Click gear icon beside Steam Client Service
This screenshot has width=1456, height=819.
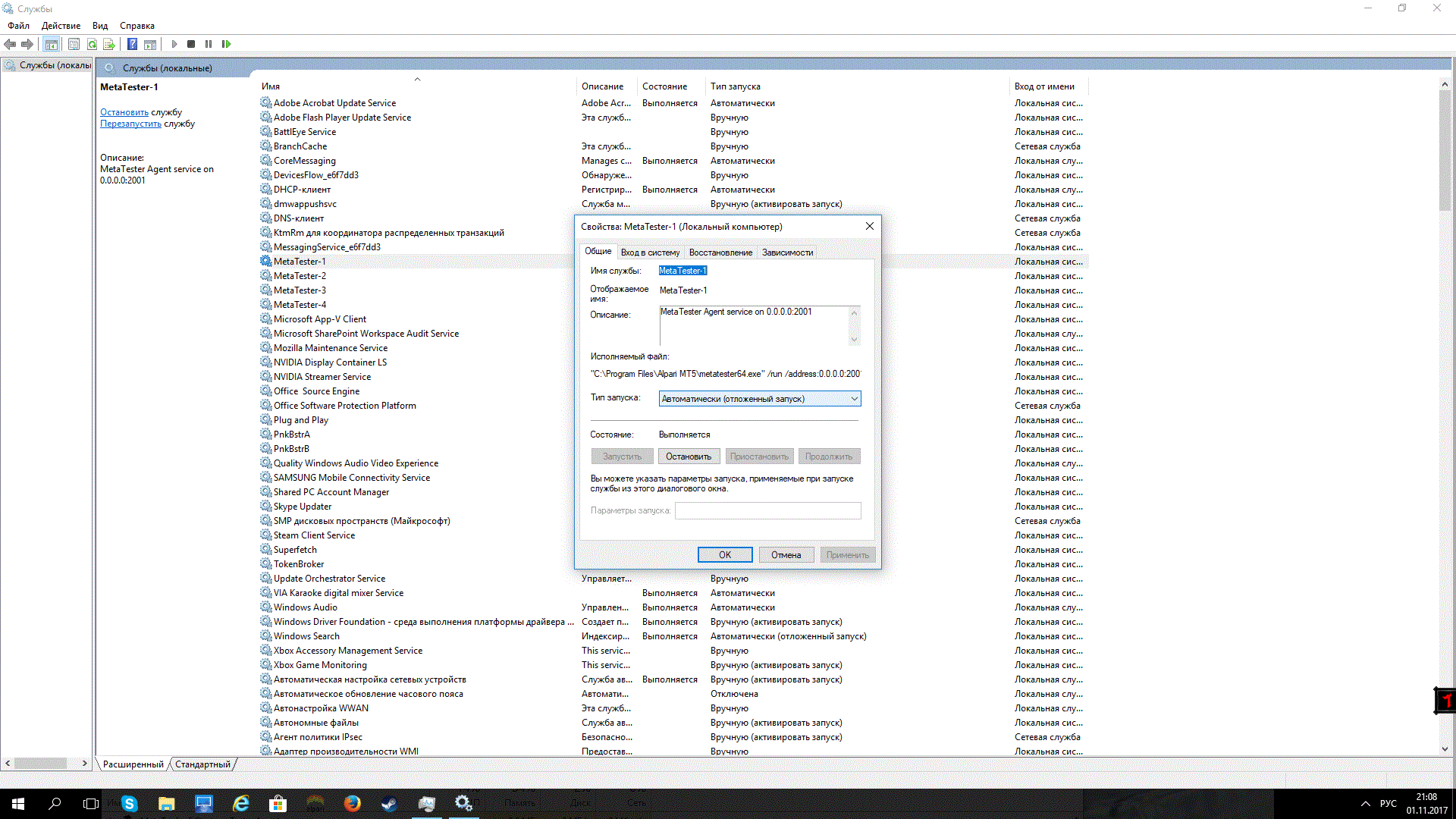pyautogui.click(x=266, y=535)
